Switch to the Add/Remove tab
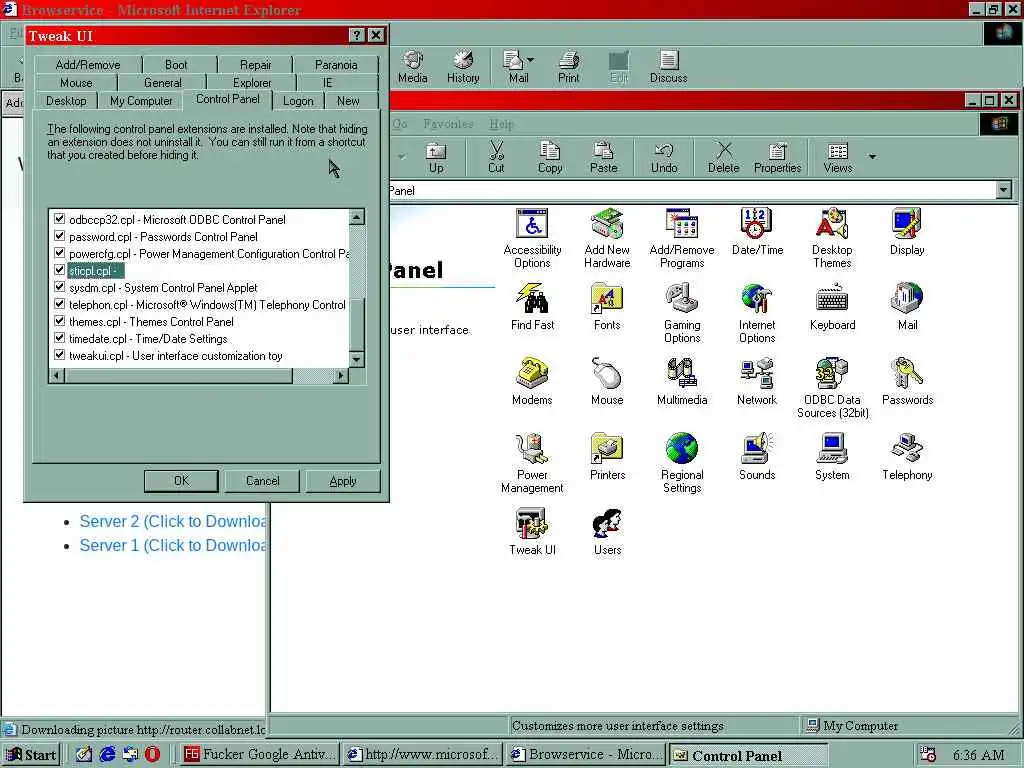1024x768 pixels. click(x=88, y=65)
